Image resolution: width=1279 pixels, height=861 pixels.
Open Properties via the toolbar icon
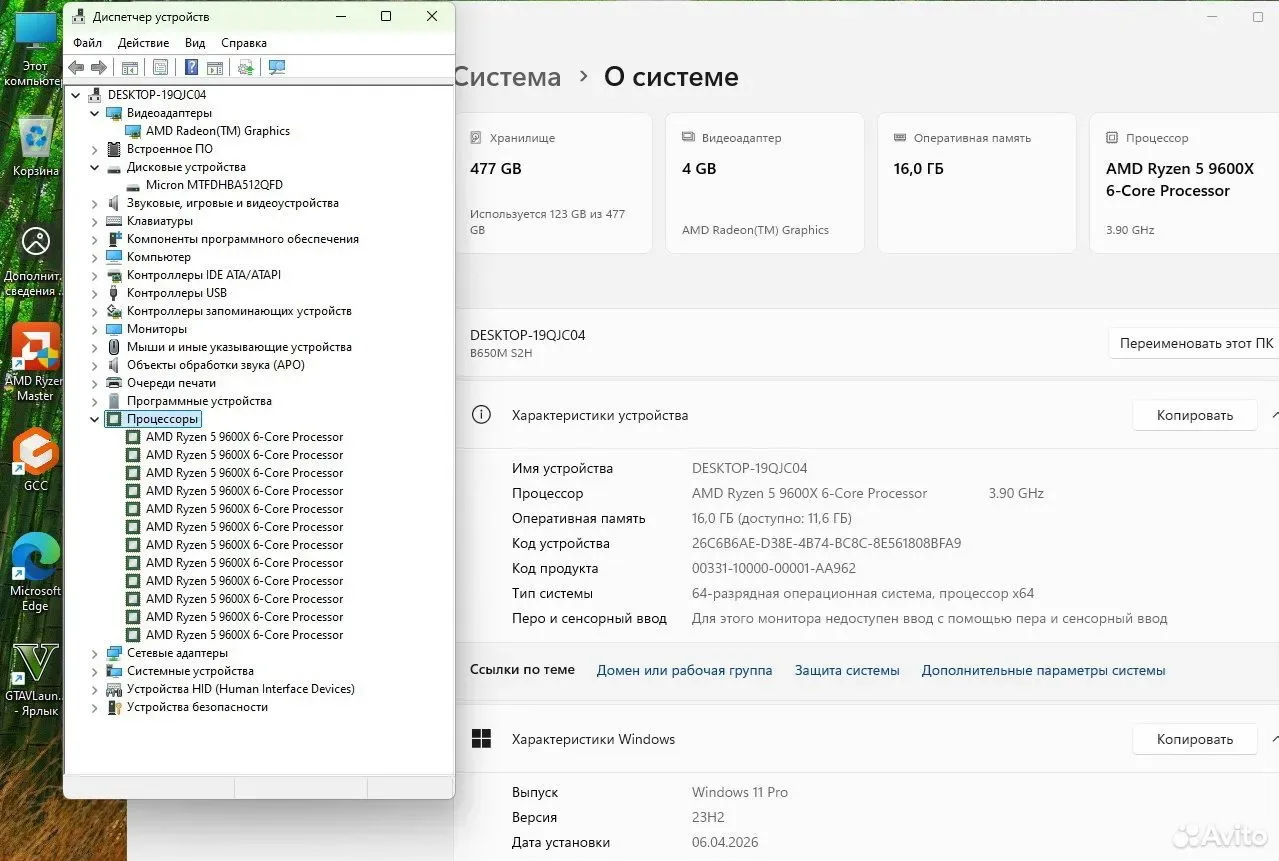tap(160, 67)
